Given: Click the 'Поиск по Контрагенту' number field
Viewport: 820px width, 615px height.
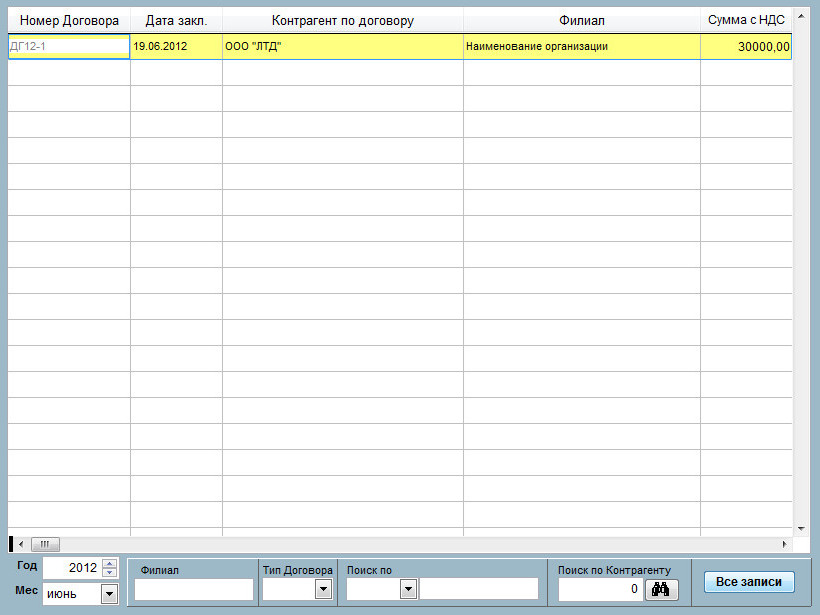Looking at the screenshot, I should point(600,589).
